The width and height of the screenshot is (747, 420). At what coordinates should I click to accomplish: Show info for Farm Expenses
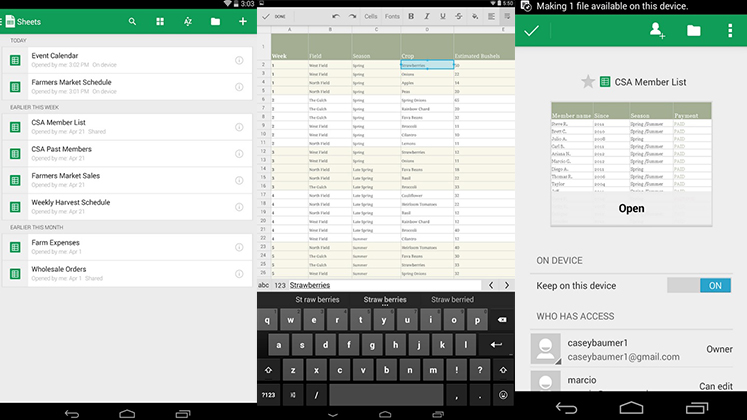click(x=239, y=247)
